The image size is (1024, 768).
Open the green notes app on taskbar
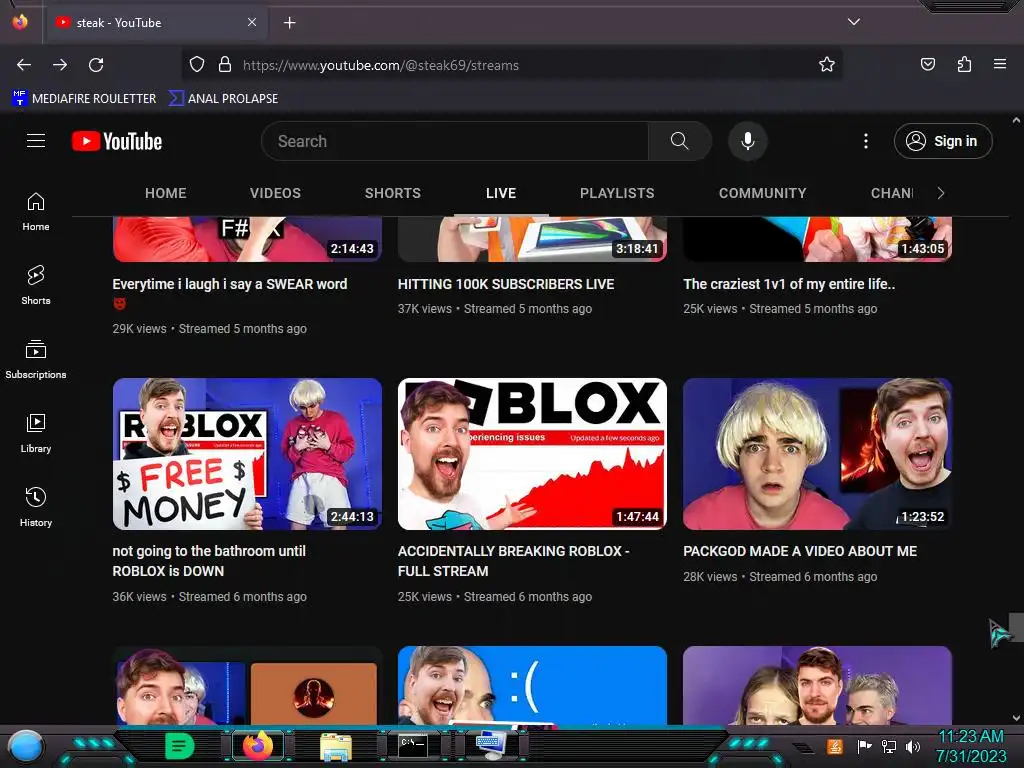(x=179, y=746)
